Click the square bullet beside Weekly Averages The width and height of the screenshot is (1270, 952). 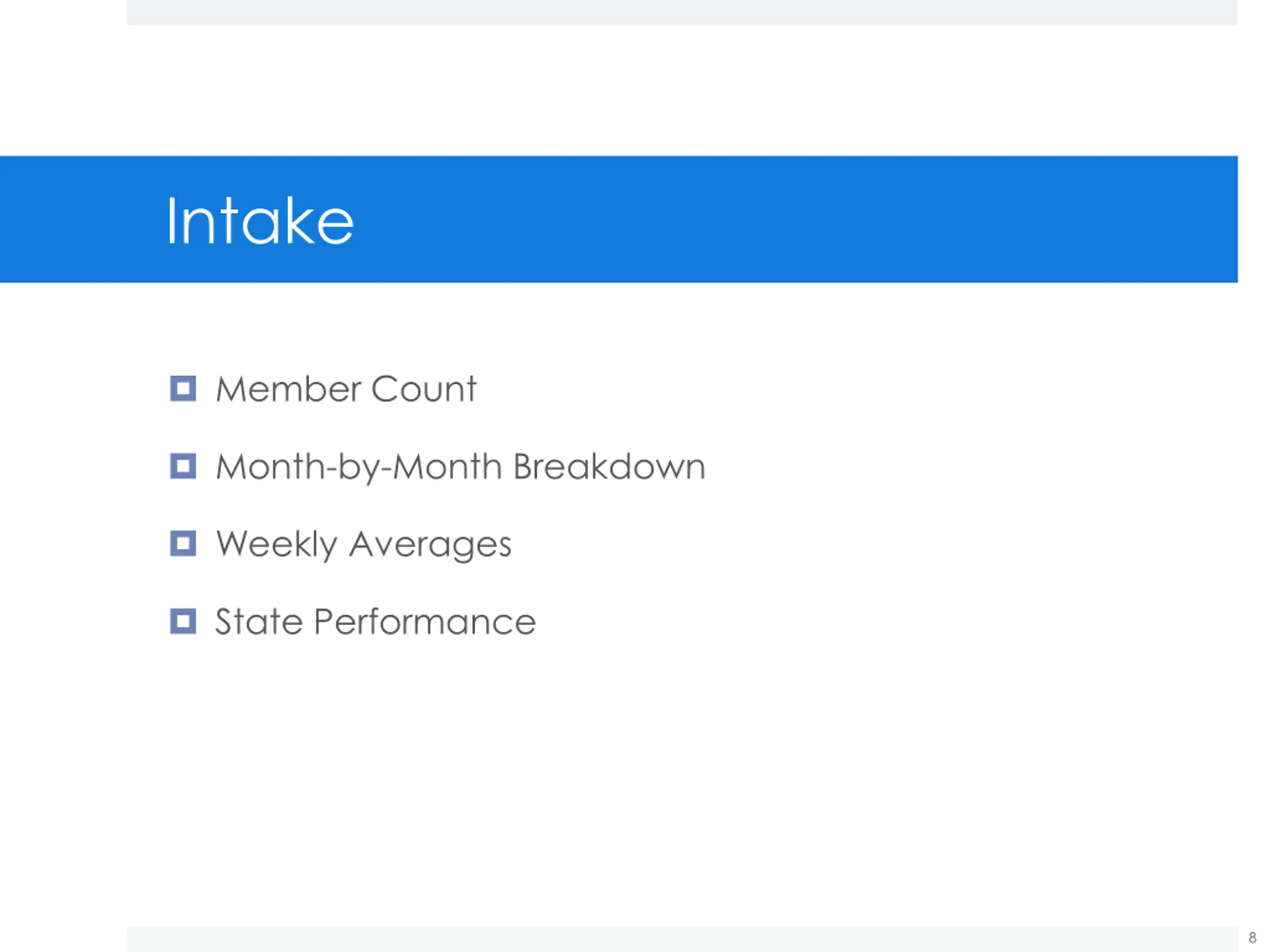(x=183, y=543)
